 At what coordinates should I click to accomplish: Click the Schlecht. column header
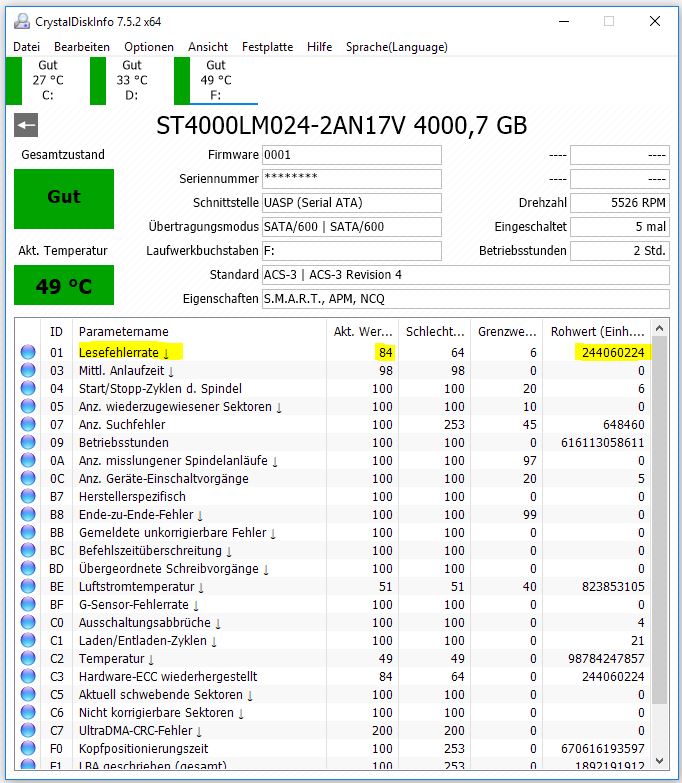click(435, 331)
